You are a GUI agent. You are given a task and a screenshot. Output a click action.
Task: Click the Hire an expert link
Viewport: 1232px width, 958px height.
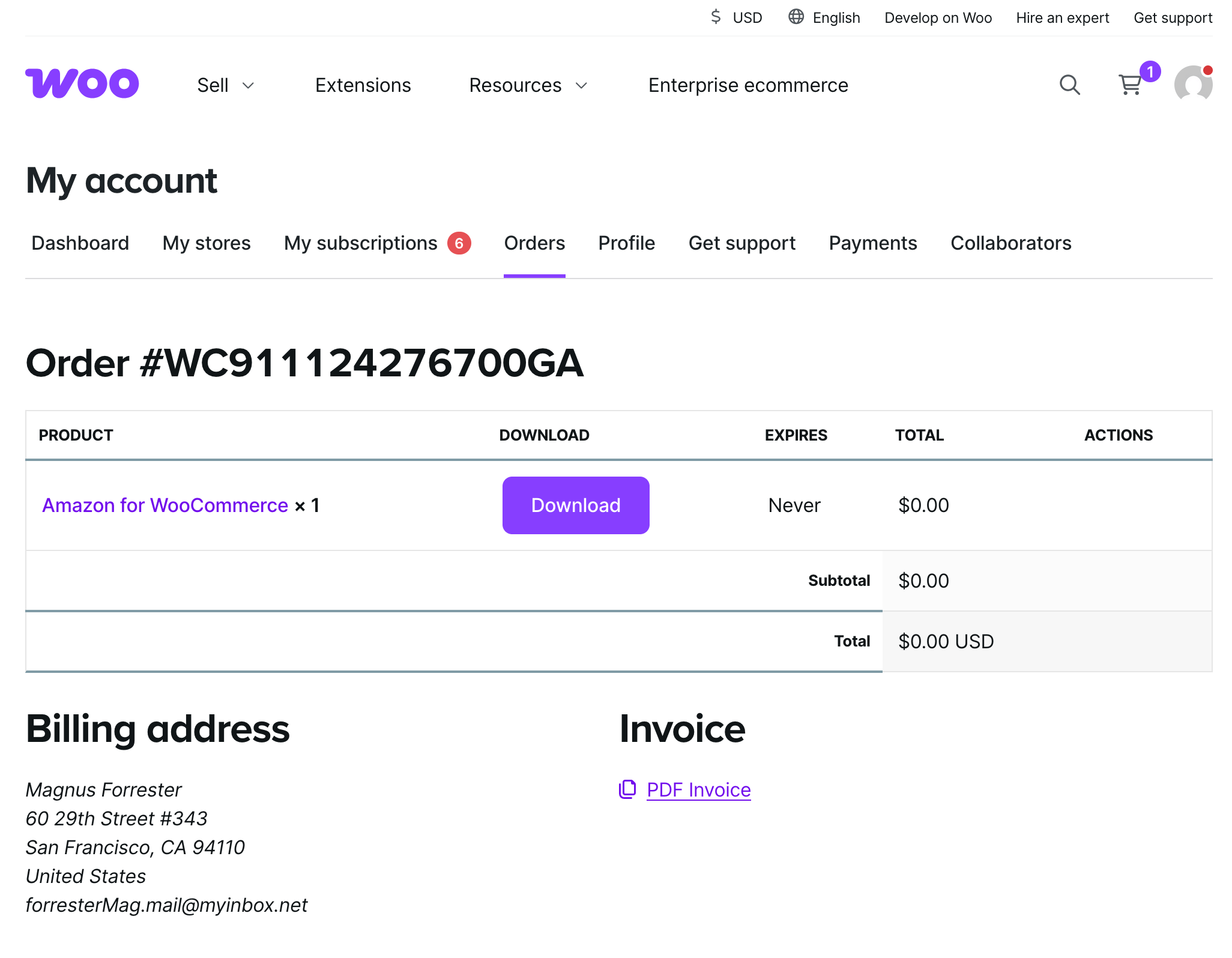tap(1062, 18)
